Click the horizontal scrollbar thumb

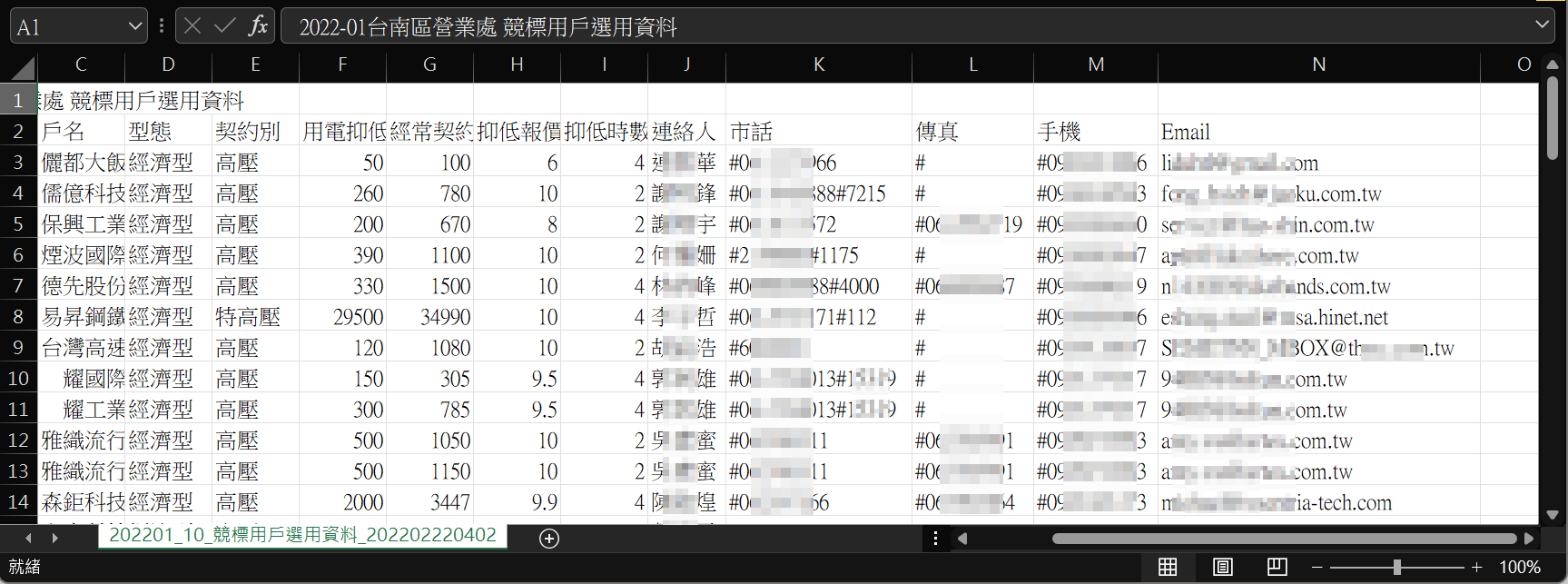click(x=1285, y=539)
